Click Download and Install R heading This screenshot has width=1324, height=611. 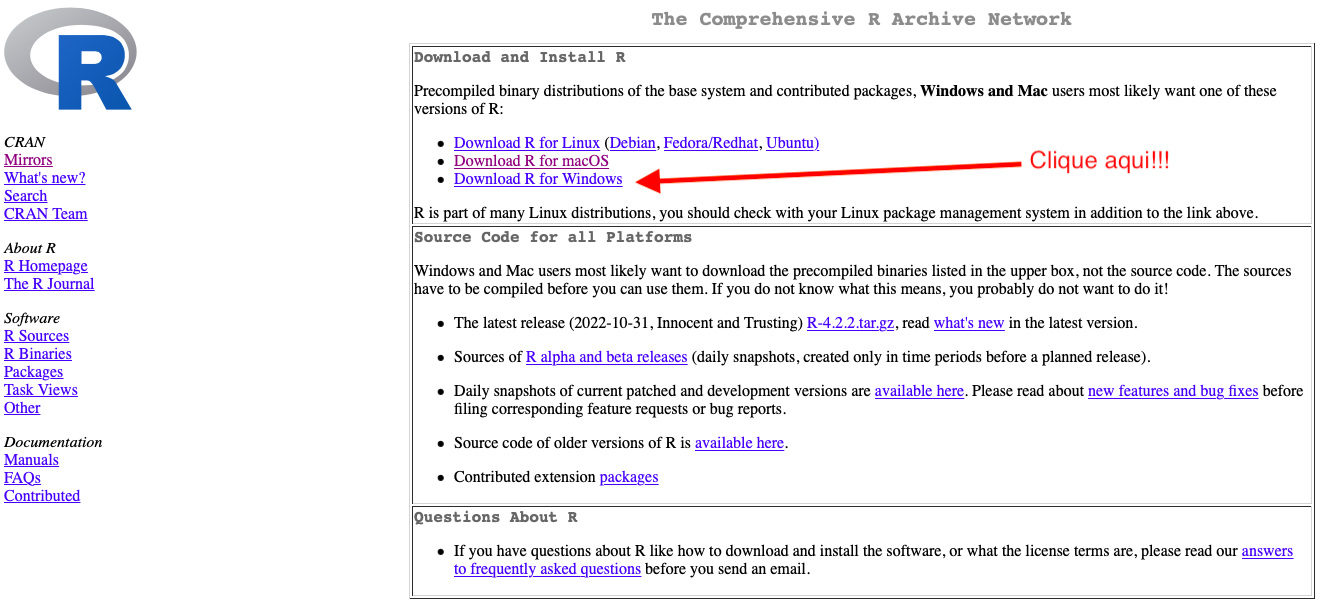click(x=520, y=57)
